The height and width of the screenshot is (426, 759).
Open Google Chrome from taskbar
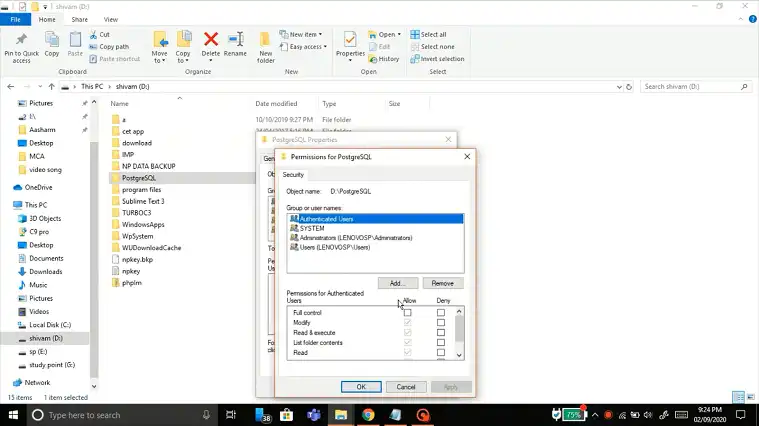368,415
